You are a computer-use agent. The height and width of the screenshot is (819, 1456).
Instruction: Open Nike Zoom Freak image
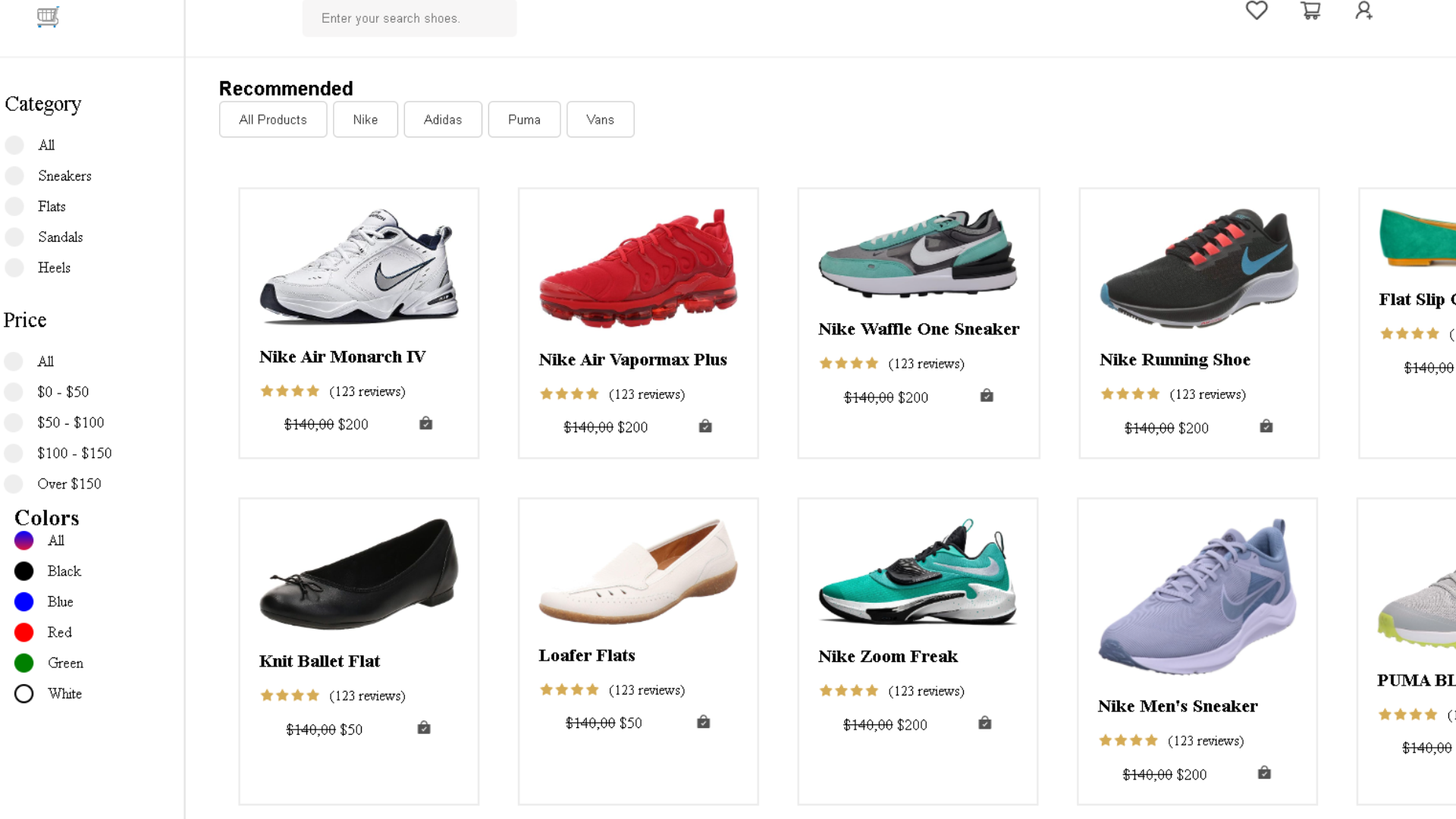click(918, 572)
